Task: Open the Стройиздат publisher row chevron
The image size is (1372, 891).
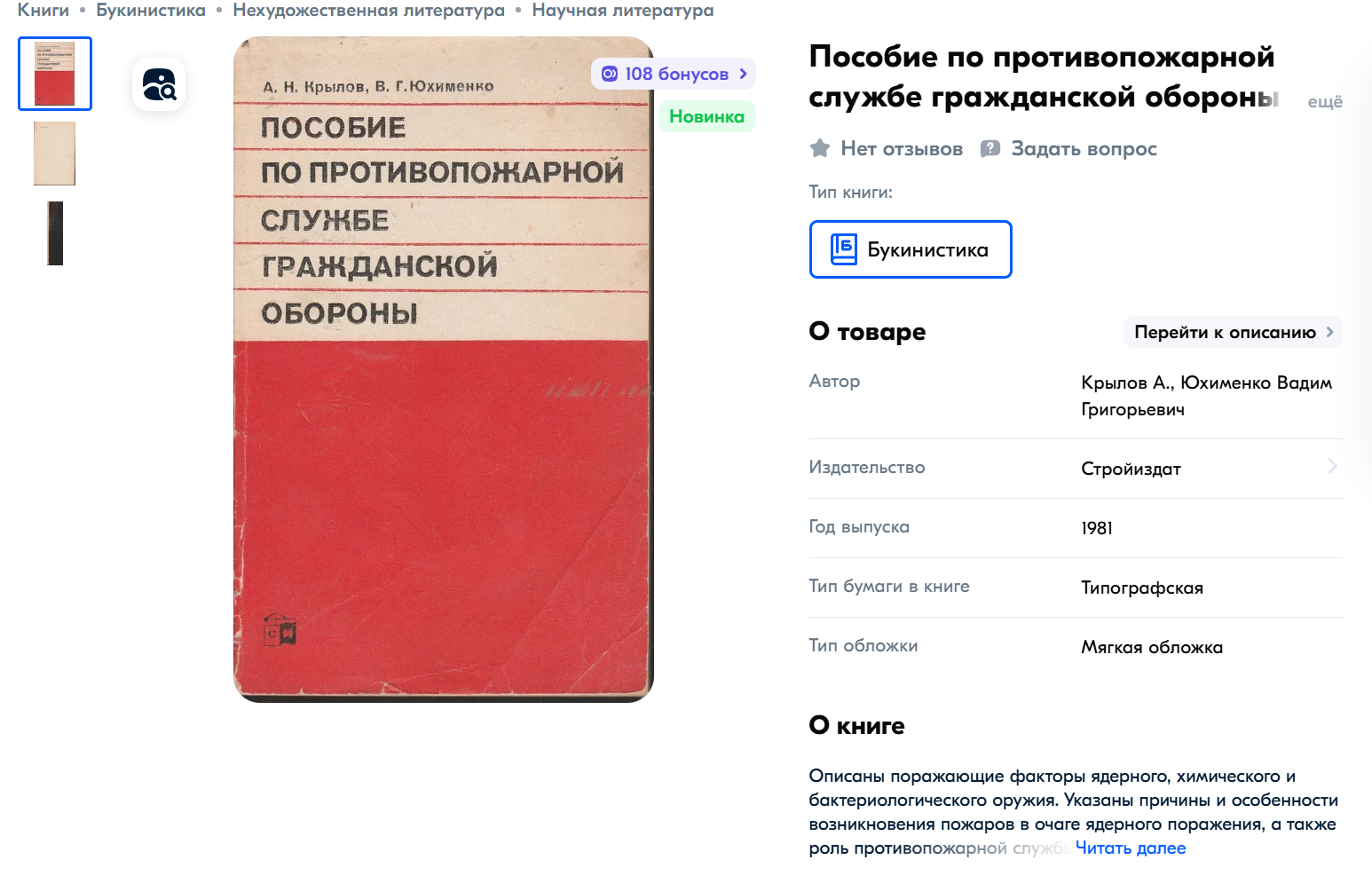Action: coord(1332,467)
